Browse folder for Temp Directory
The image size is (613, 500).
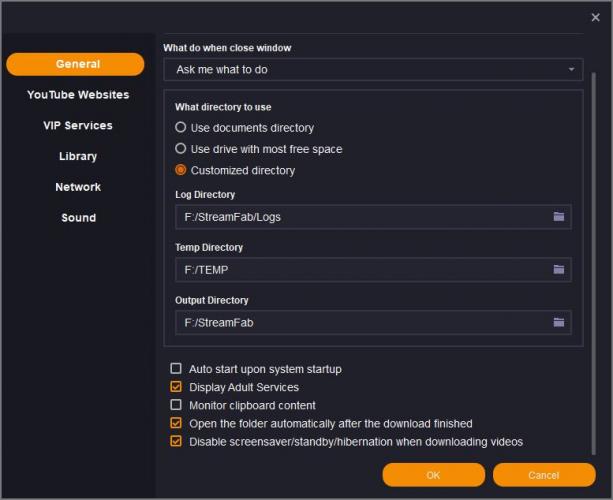click(x=559, y=270)
